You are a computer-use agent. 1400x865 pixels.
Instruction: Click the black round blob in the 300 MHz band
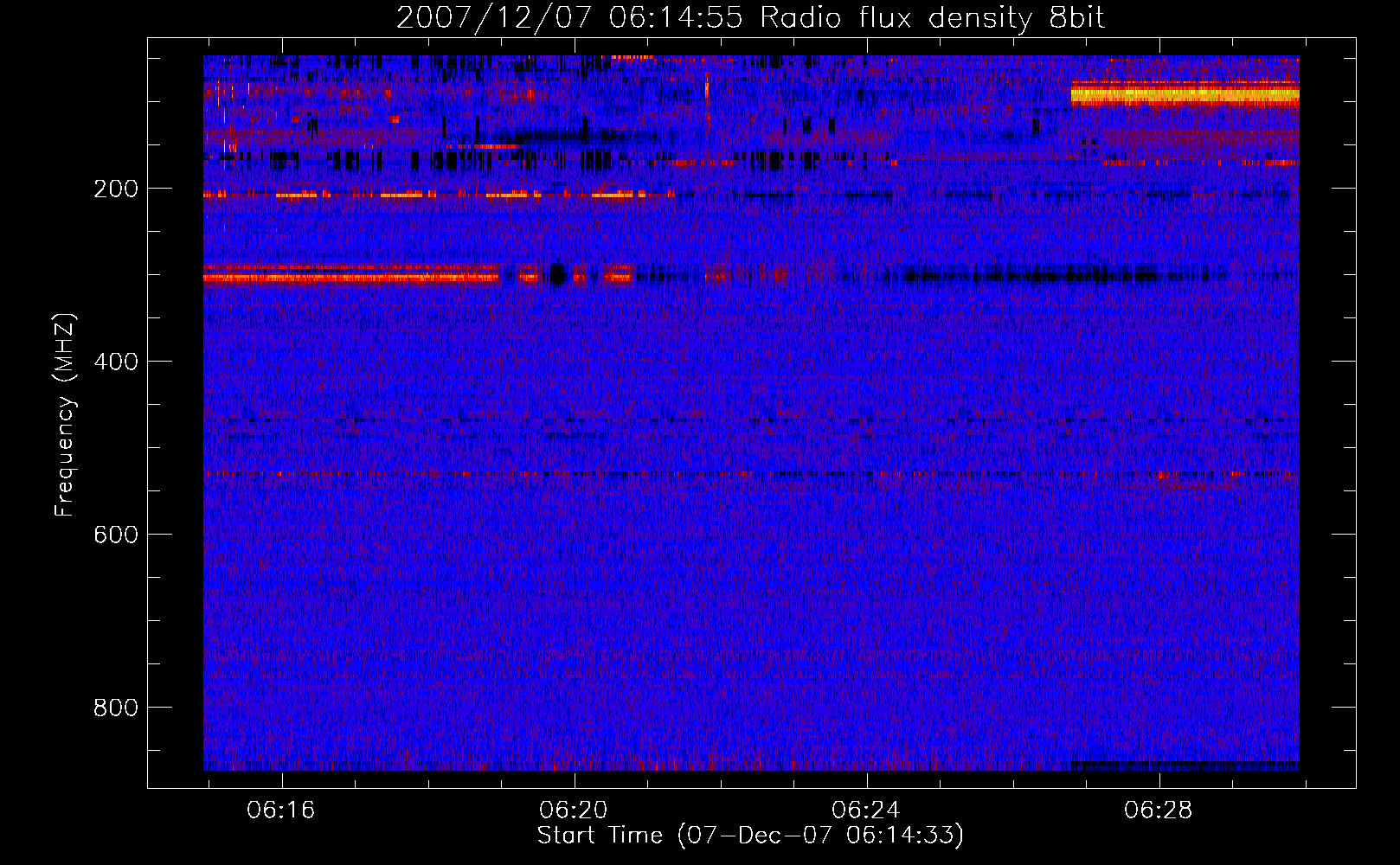pyautogui.click(x=558, y=275)
